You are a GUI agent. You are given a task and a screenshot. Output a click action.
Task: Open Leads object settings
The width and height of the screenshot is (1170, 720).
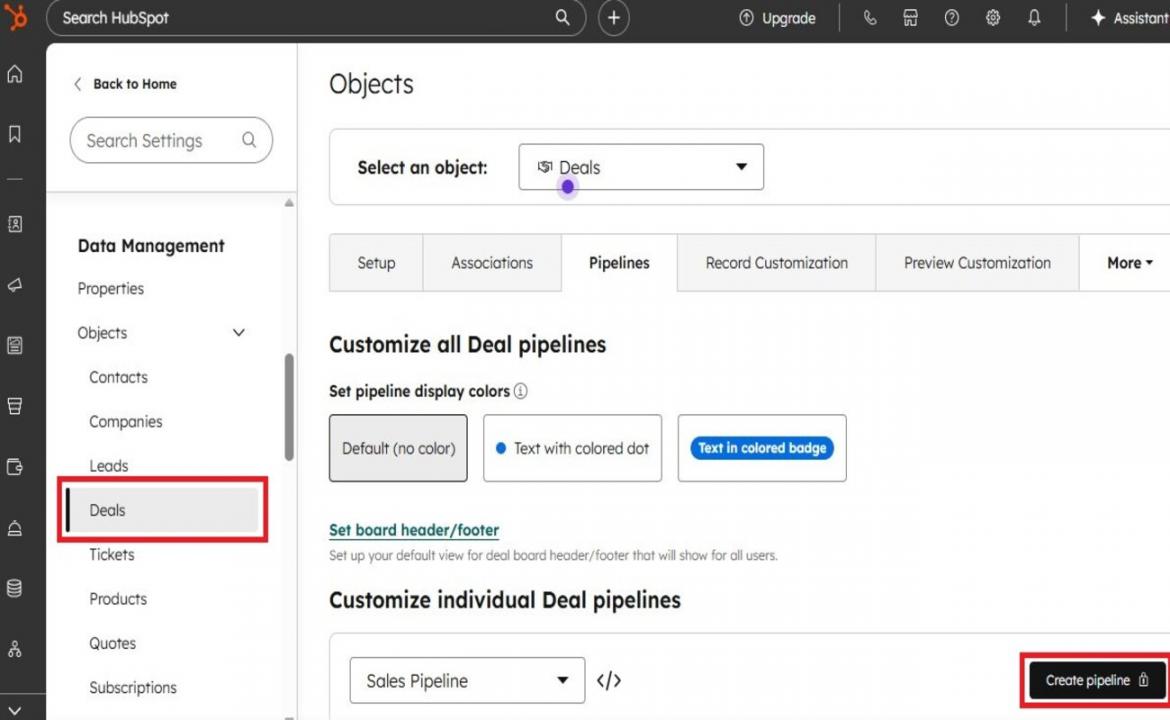pyautogui.click(x=109, y=466)
